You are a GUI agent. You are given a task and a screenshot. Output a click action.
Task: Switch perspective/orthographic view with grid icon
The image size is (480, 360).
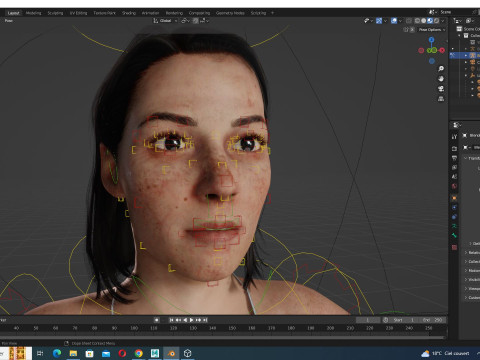[x=441, y=99]
